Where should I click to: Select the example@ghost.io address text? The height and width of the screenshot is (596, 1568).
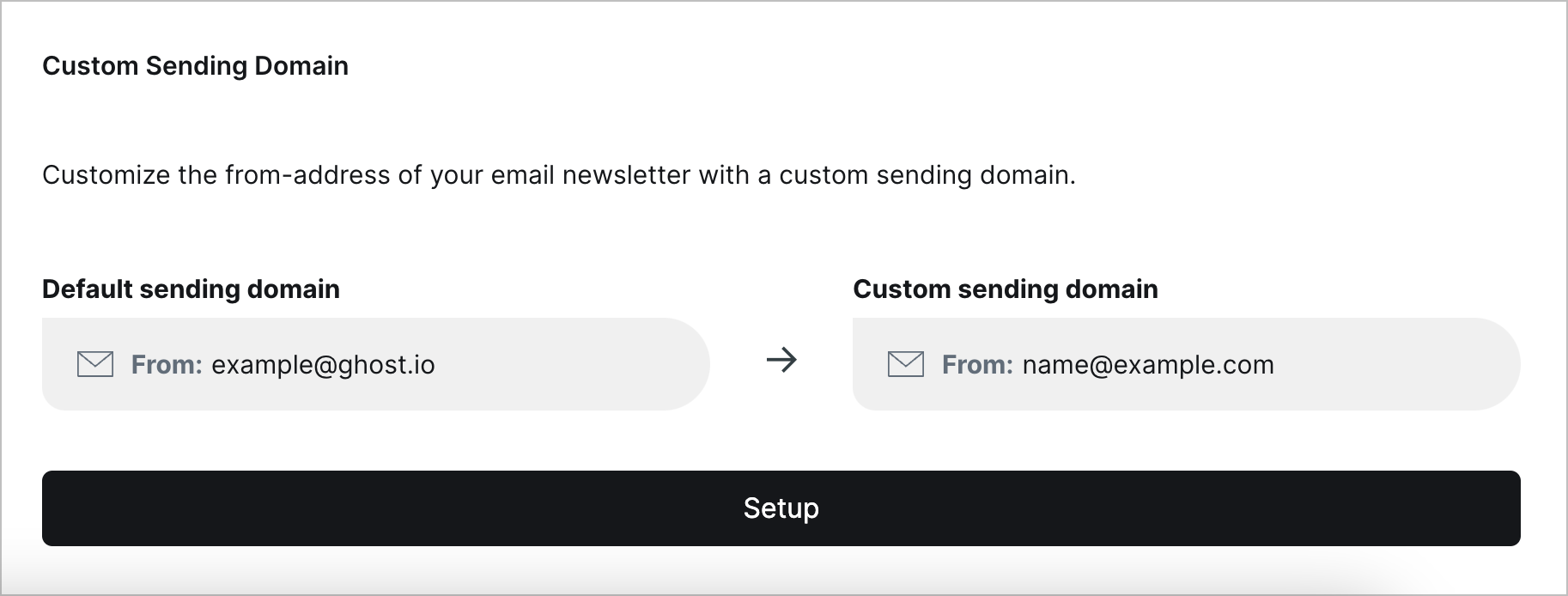(x=323, y=365)
